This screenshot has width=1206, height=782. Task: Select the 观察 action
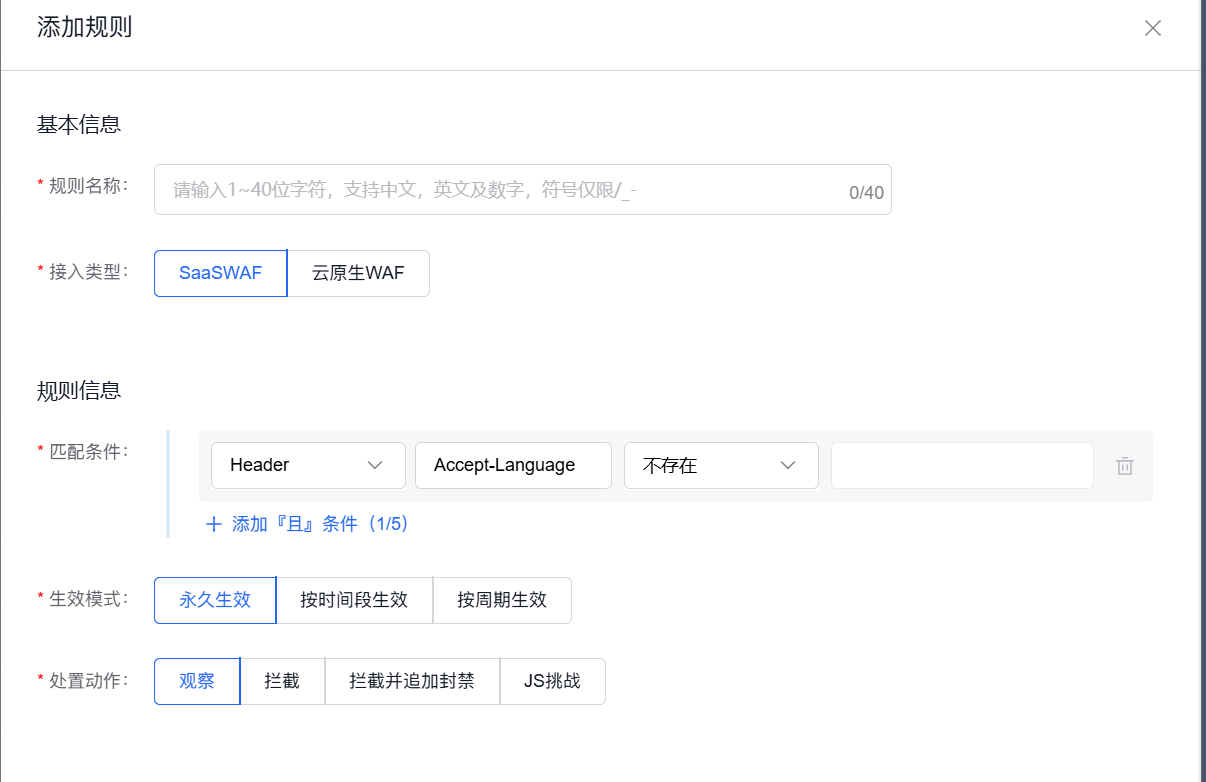click(196, 681)
